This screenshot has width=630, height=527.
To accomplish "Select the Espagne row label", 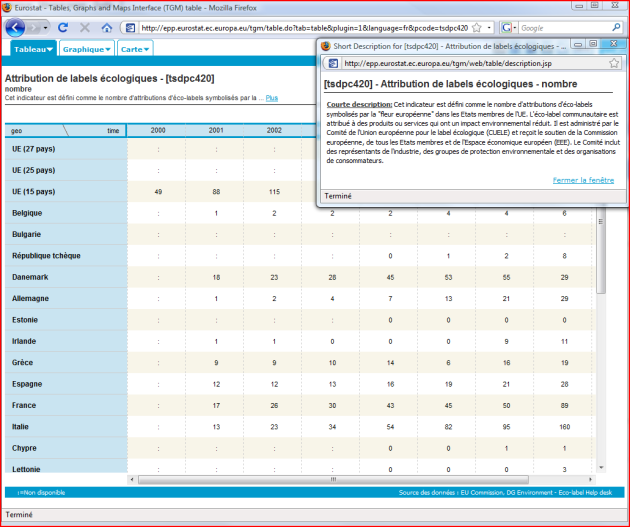I will click(27, 384).
